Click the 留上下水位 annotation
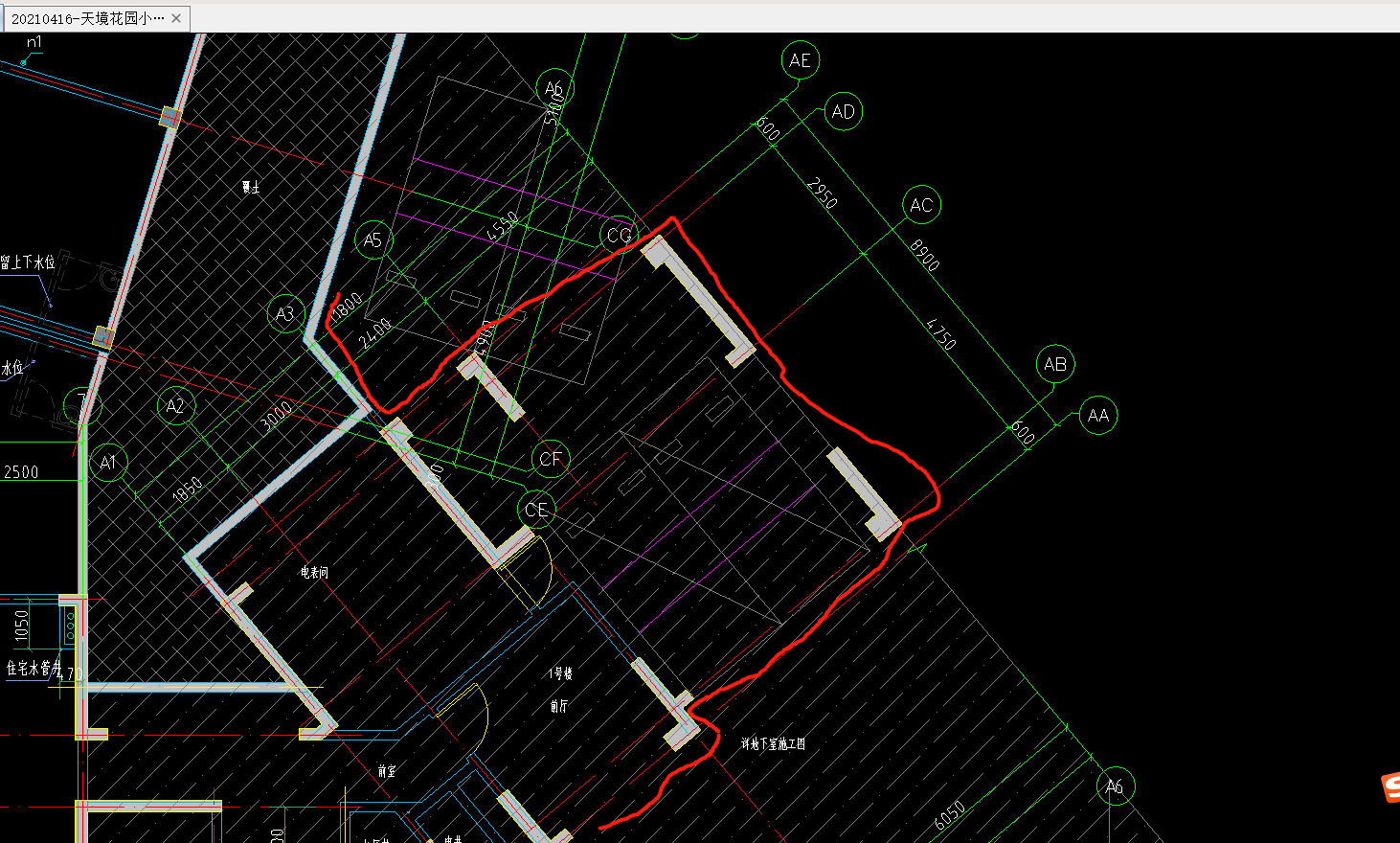The image size is (1400, 843). (28, 262)
